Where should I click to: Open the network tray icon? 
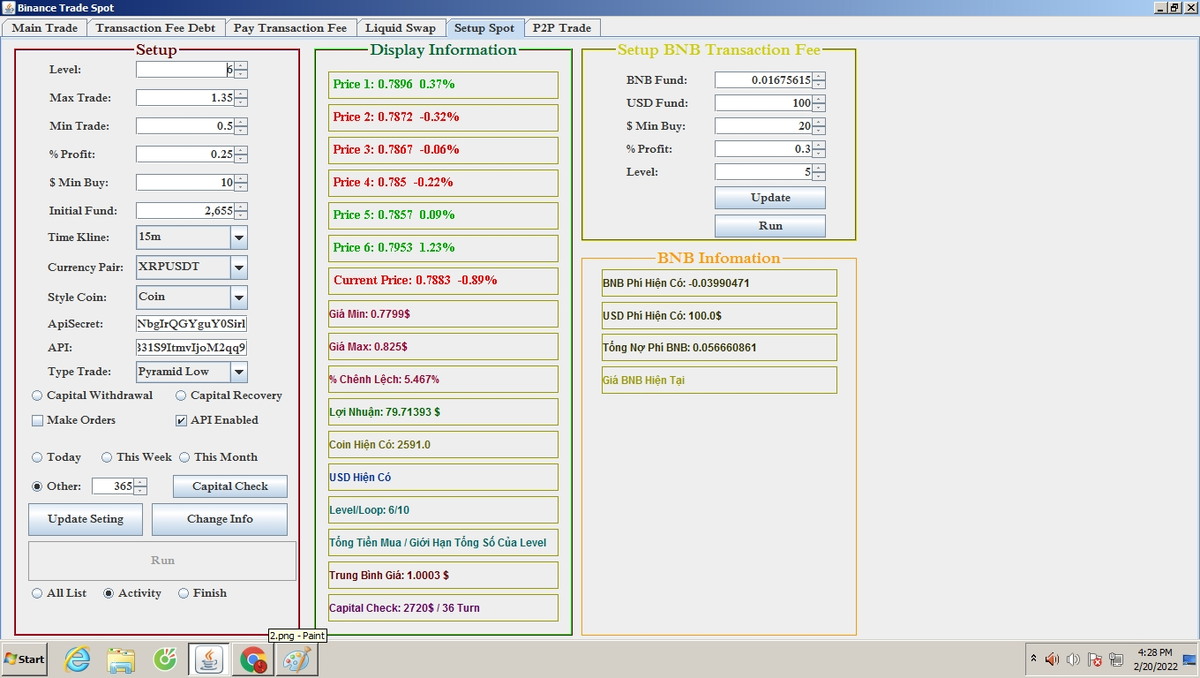click(1115, 659)
